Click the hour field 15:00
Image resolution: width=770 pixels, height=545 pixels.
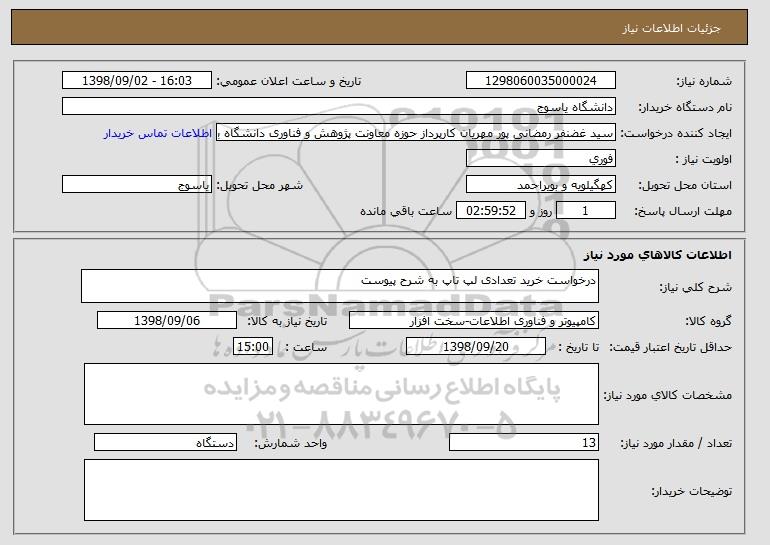coord(253,347)
